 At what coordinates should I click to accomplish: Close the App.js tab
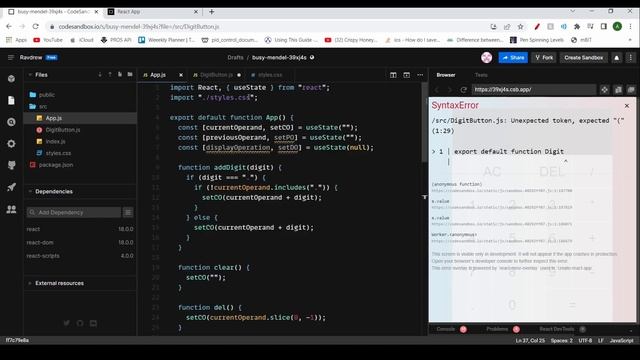tap(181, 75)
